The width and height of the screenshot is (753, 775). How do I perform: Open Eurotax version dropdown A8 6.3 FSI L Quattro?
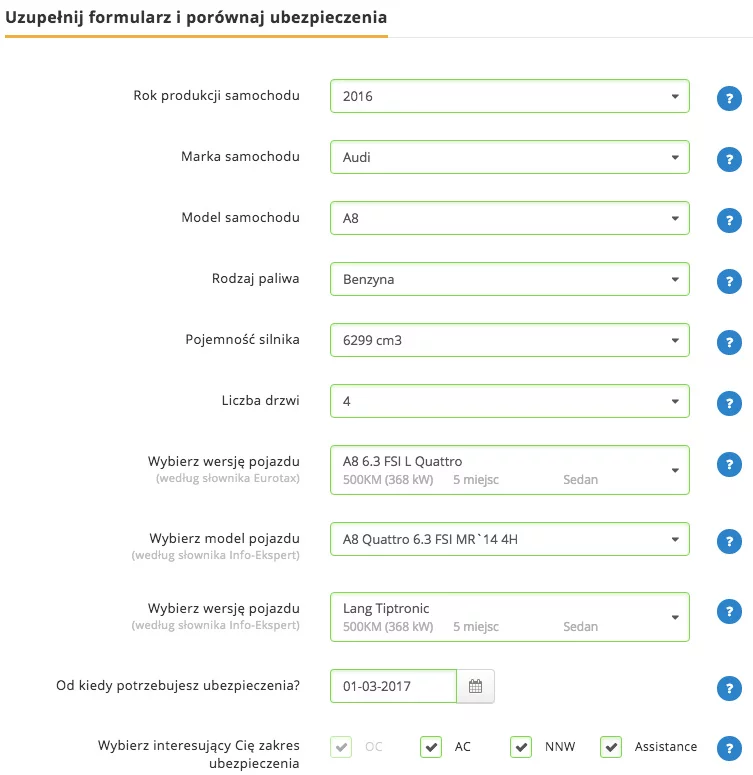pos(510,470)
